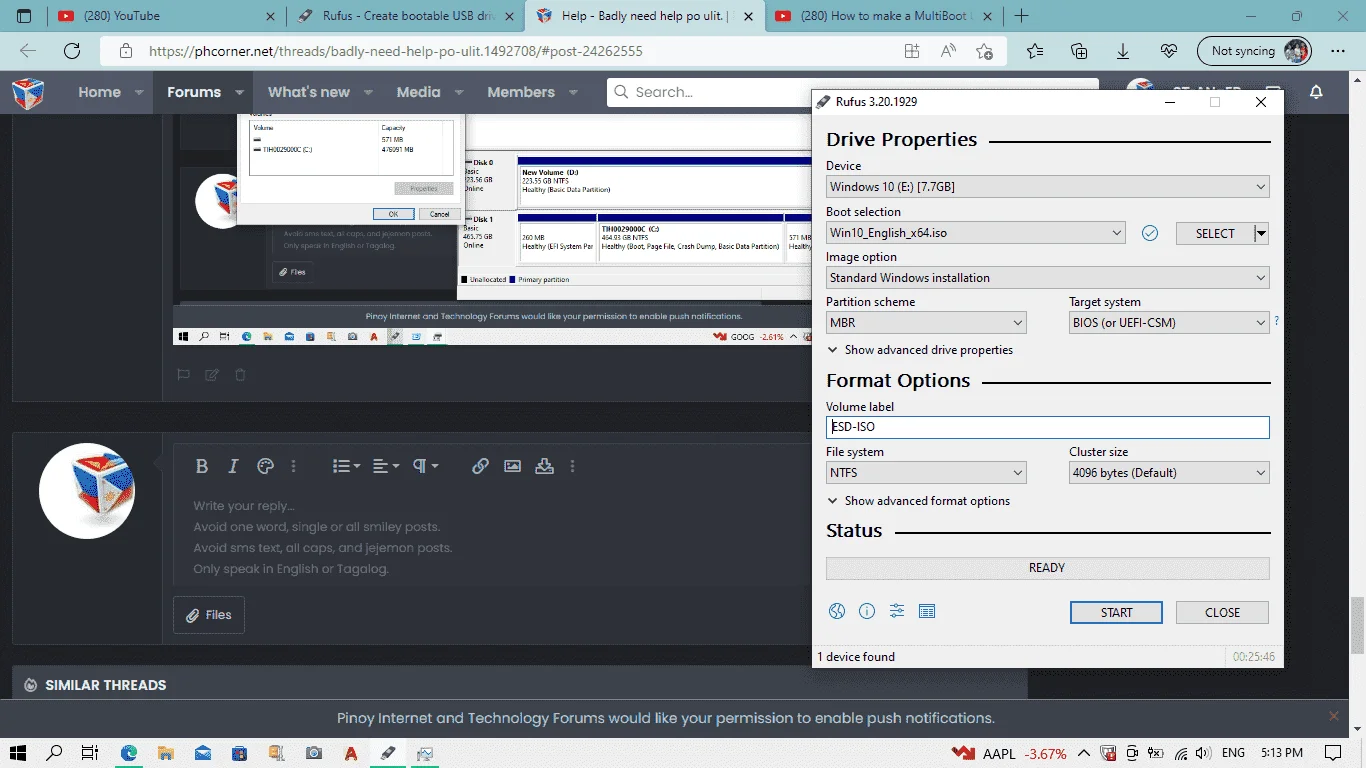The width and height of the screenshot is (1366, 768).
Task: Open Rufus Device dropdown
Action: point(1047,186)
